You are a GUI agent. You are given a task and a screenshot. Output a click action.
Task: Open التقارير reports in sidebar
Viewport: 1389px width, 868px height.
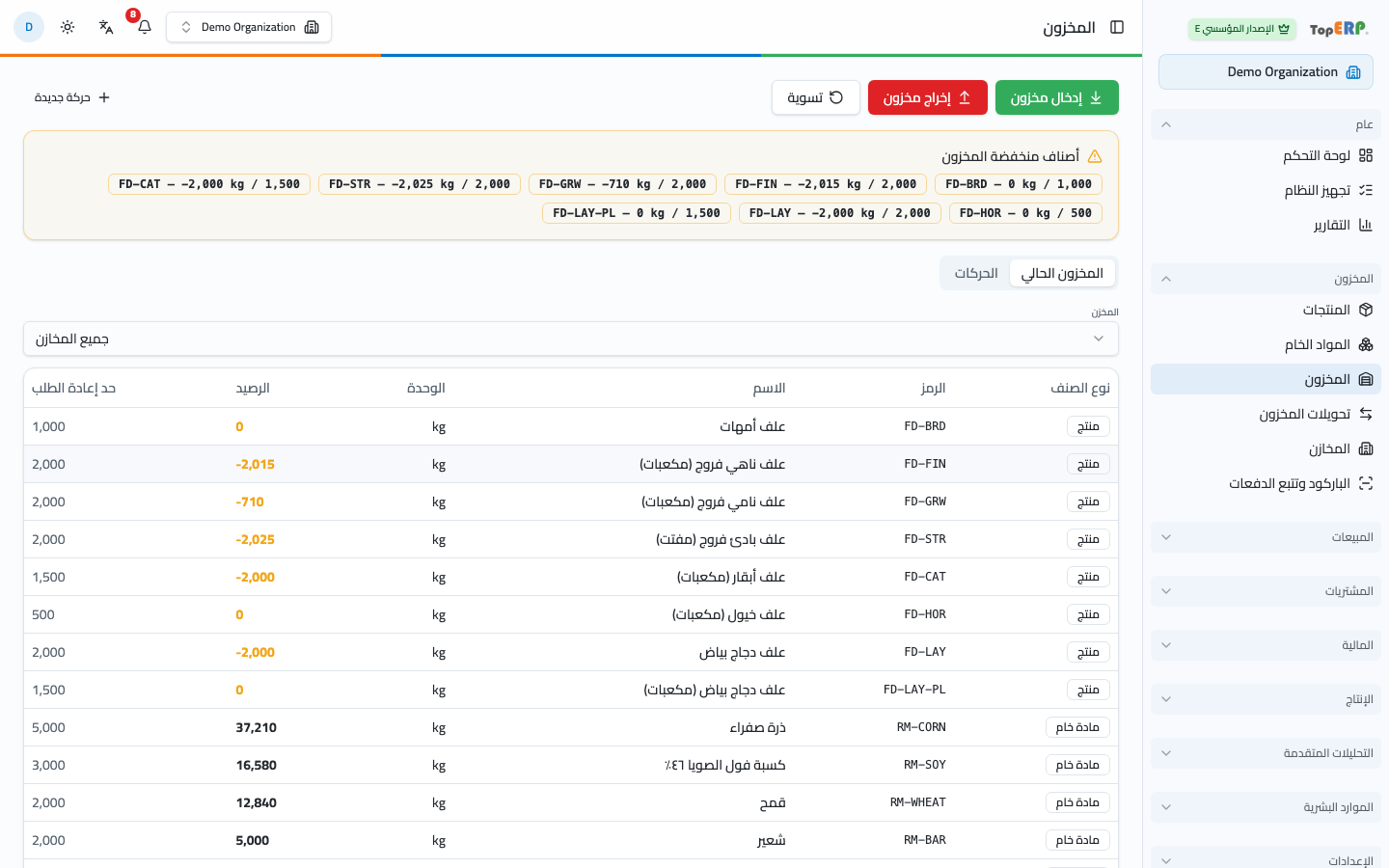coord(1266,225)
